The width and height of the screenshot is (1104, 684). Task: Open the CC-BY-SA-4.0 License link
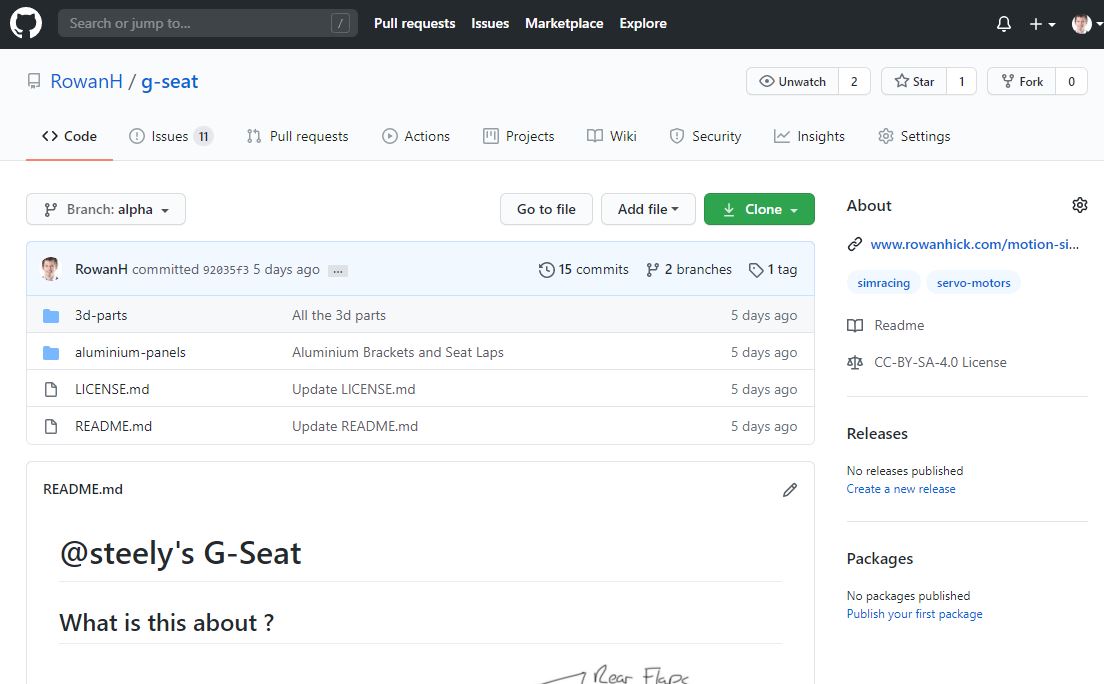940,363
